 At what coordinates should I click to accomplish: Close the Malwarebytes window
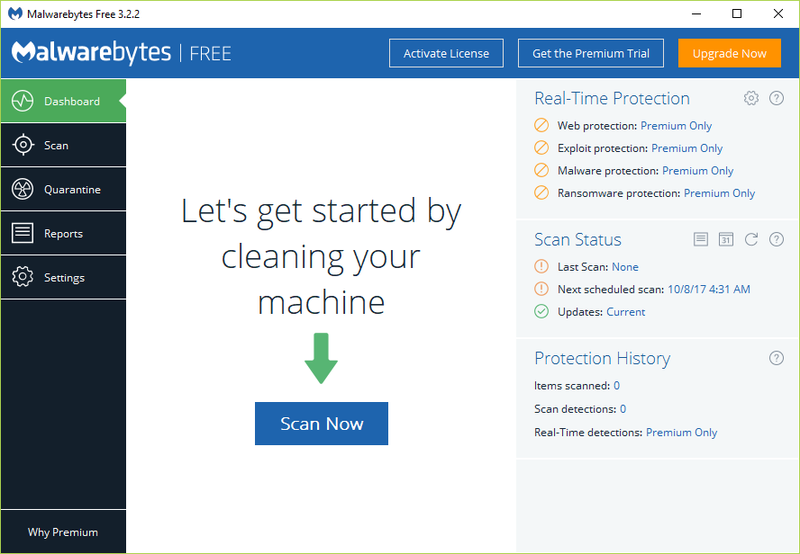tap(778, 14)
